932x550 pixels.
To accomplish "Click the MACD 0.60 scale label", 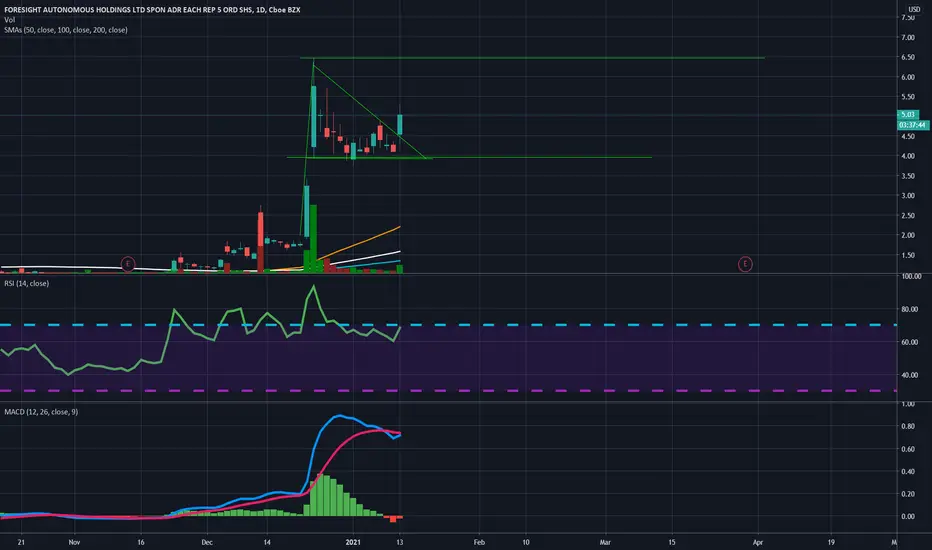I will click(x=908, y=449).
